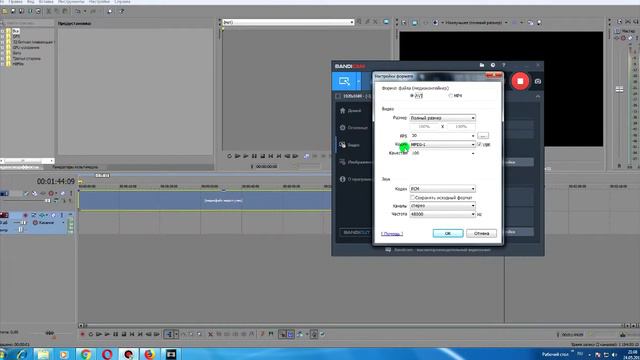640x360 pixels.
Task: Open Opera from the taskbar
Action: click(x=107, y=354)
